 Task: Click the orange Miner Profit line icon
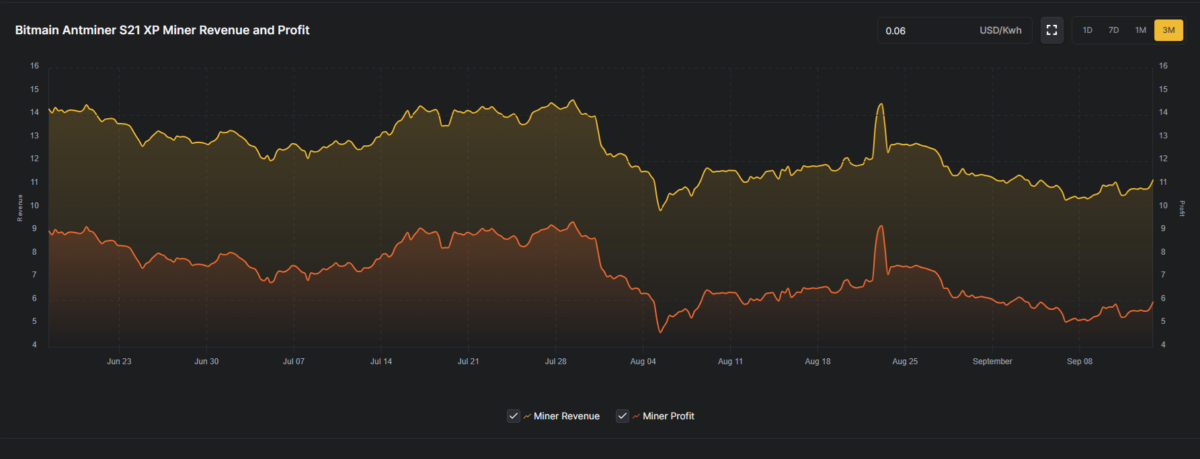click(634, 415)
